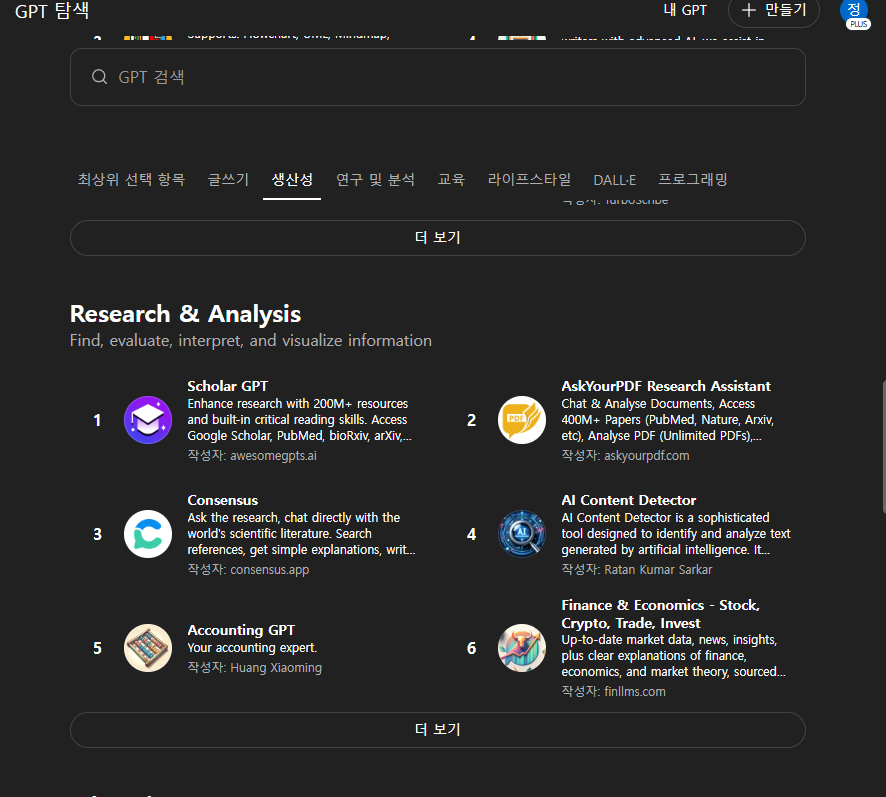Select the 생산성 tab
Screen dimensions: 886x797
tap(292, 180)
